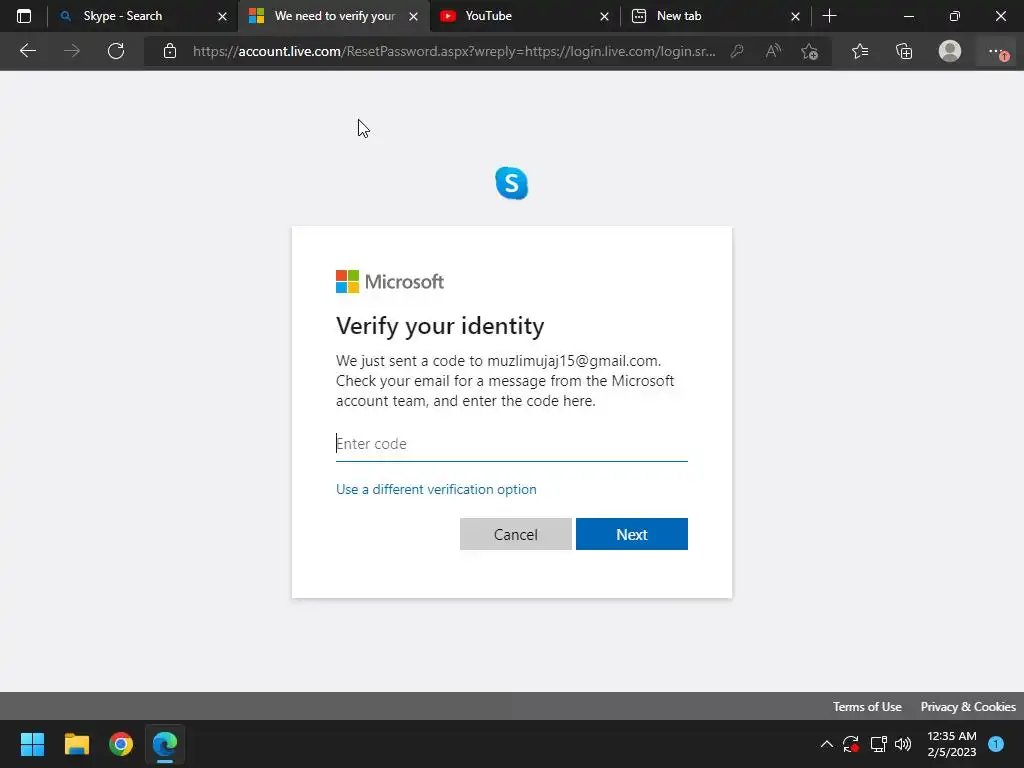This screenshot has height=768, width=1024.
Task: Go forward with the forward arrow
Action: [72, 51]
